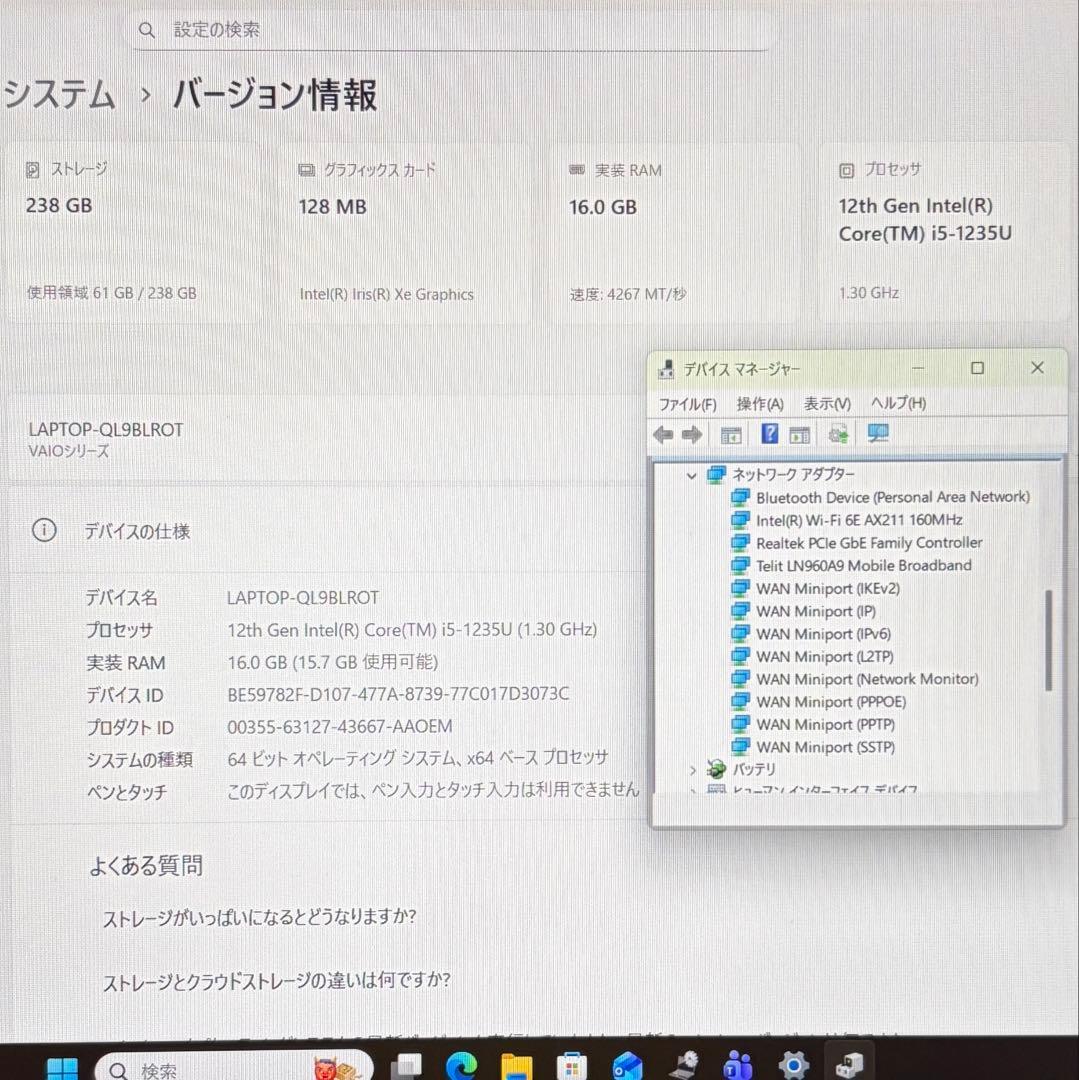Click the Show/Hide console tree toolbar icon

(730, 433)
